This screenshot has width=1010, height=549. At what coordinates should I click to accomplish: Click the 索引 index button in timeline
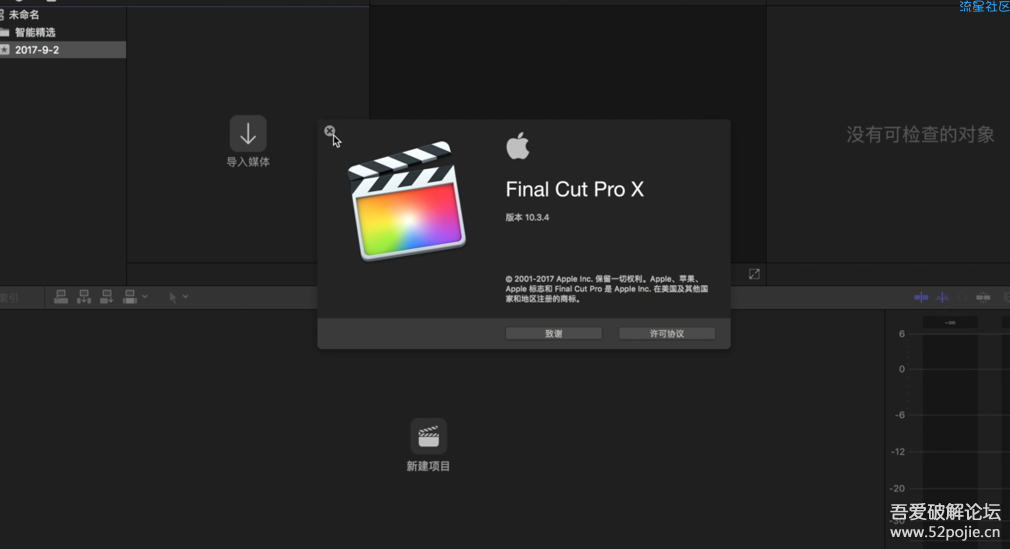pyautogui.click(x=9, y=298)
